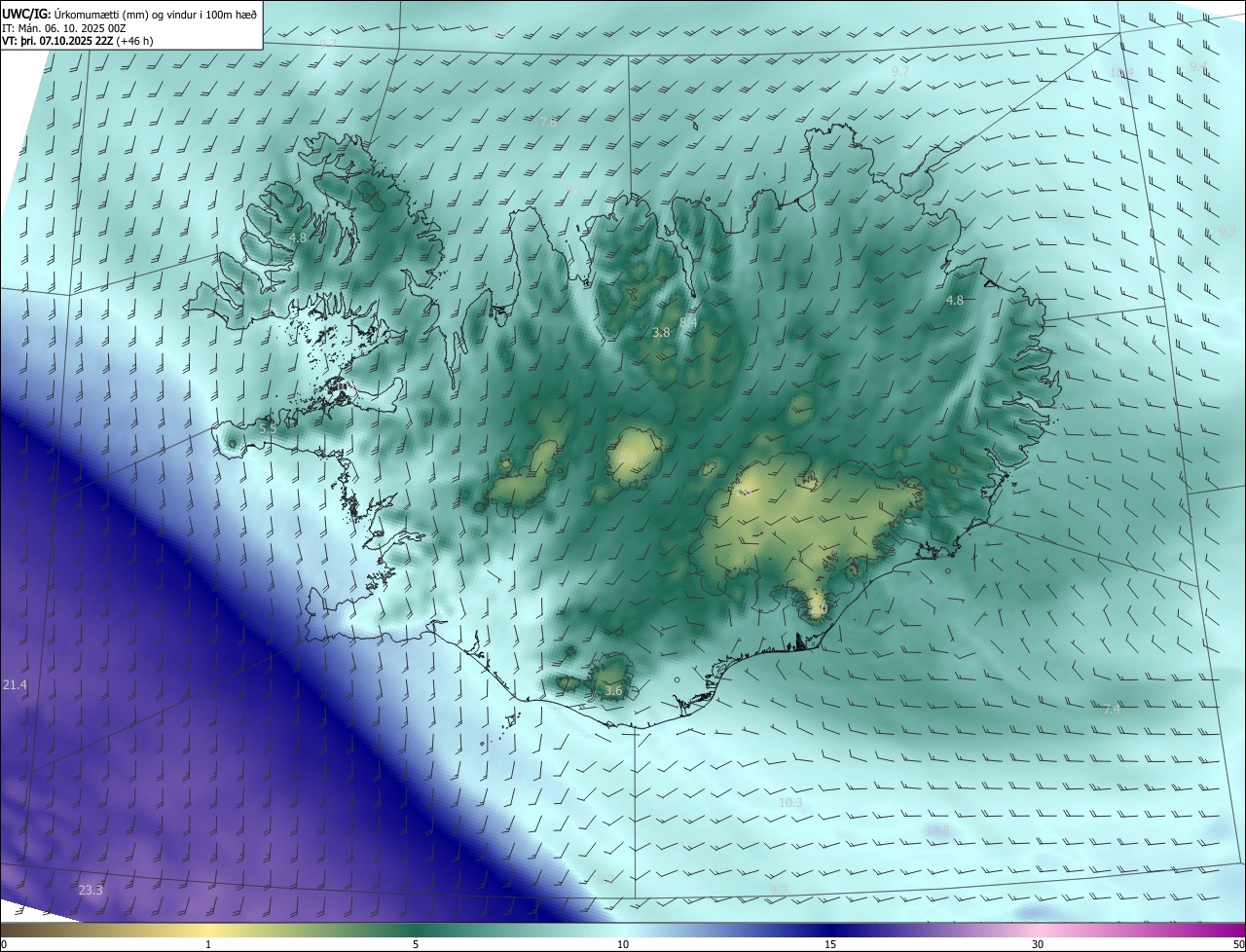Click the 5 tick on the color scale

coord(416,945)
